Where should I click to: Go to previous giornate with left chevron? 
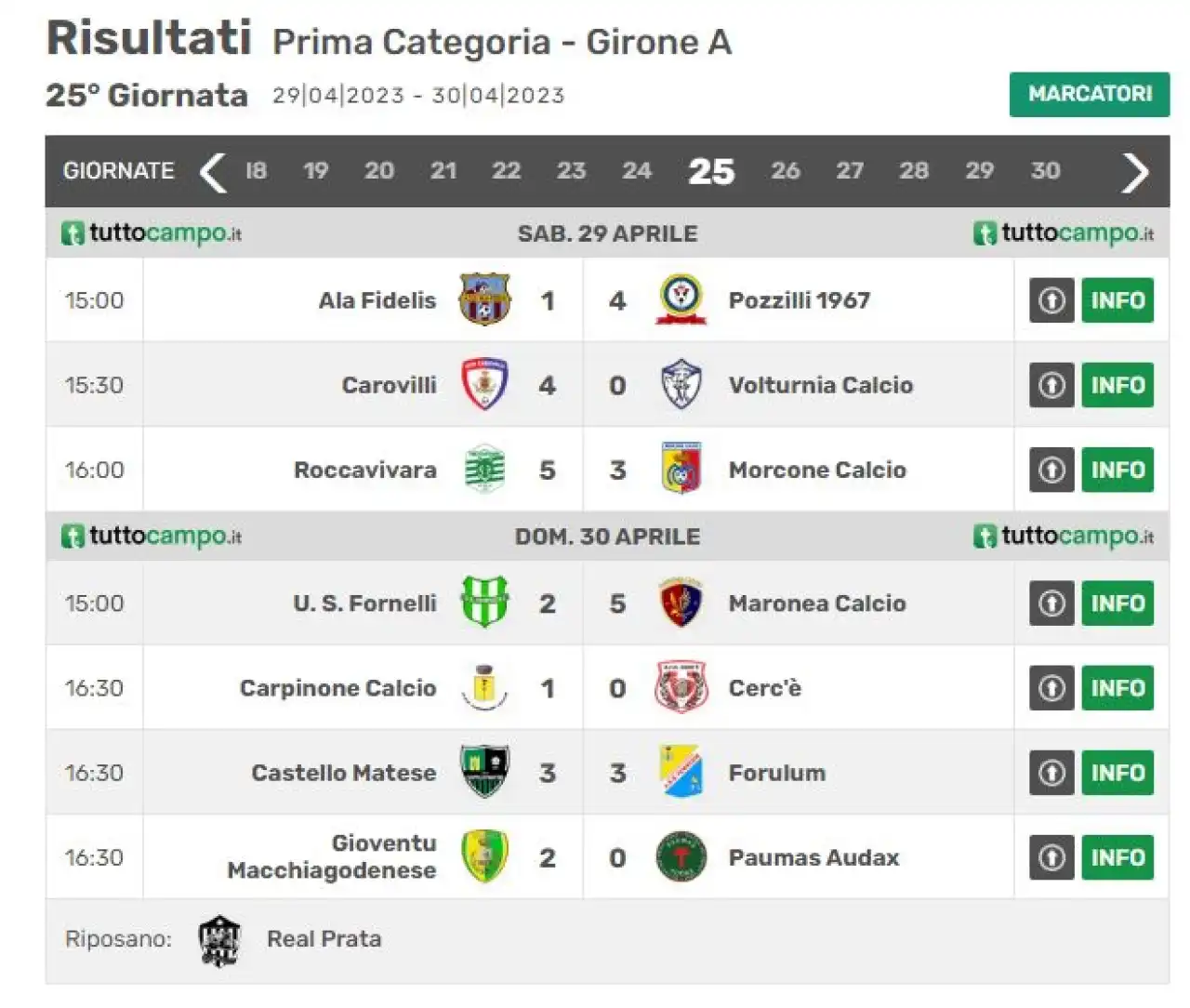tap(213, 172)
